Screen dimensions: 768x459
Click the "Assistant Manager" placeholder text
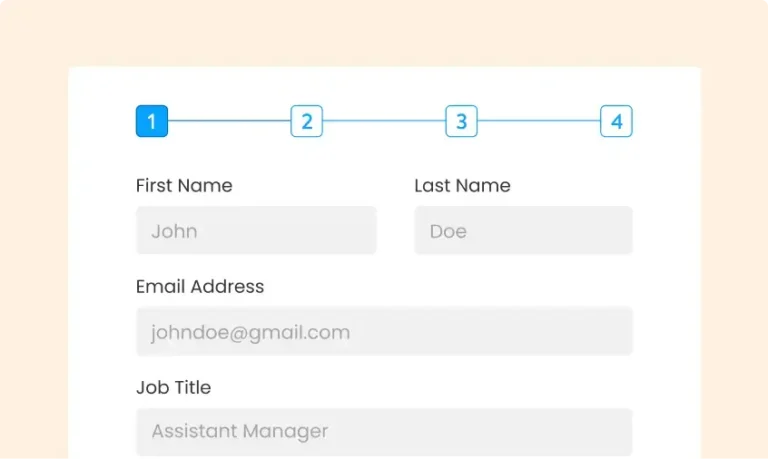(240, 432)
